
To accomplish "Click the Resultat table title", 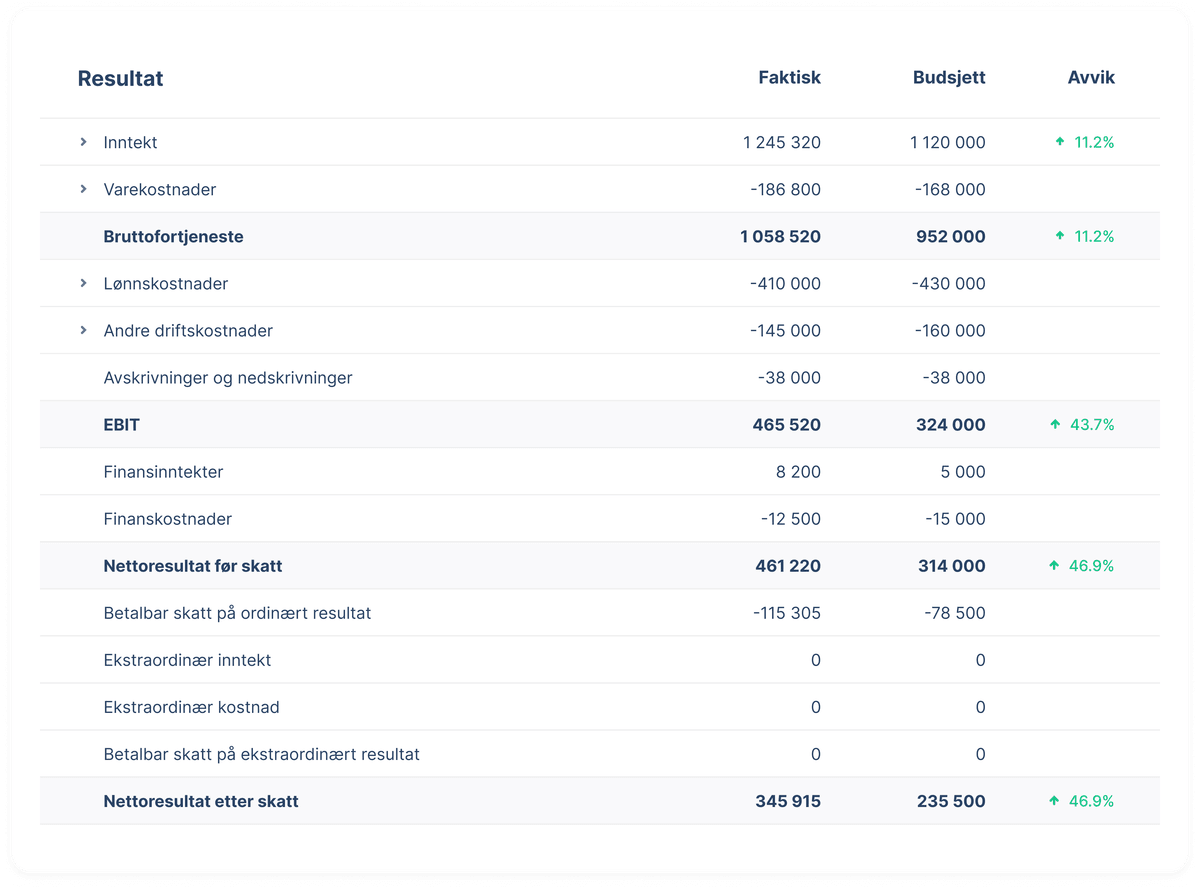I will point(120,78).
